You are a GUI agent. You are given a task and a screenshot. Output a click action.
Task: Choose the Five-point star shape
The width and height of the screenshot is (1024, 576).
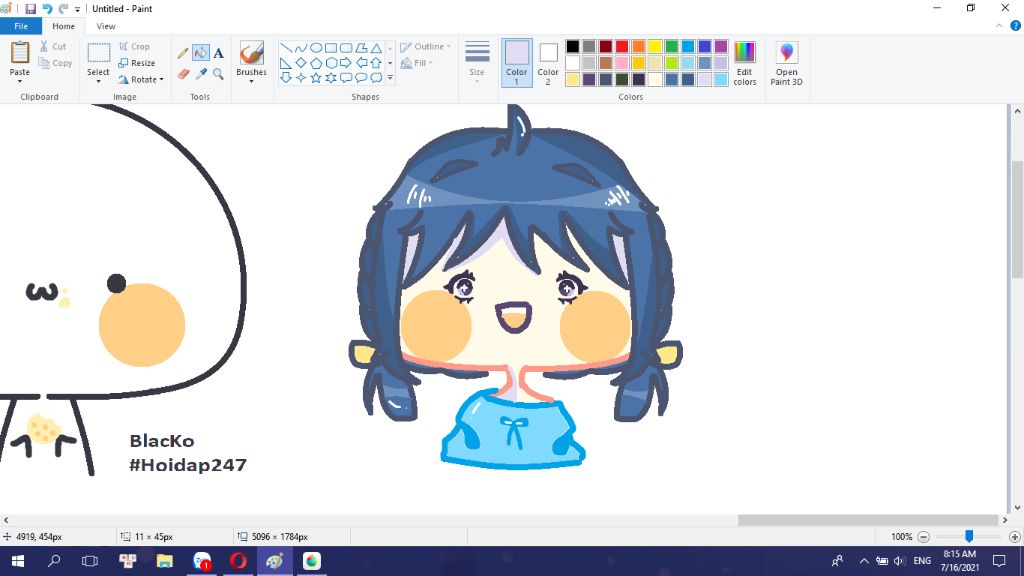pos(315,78)
